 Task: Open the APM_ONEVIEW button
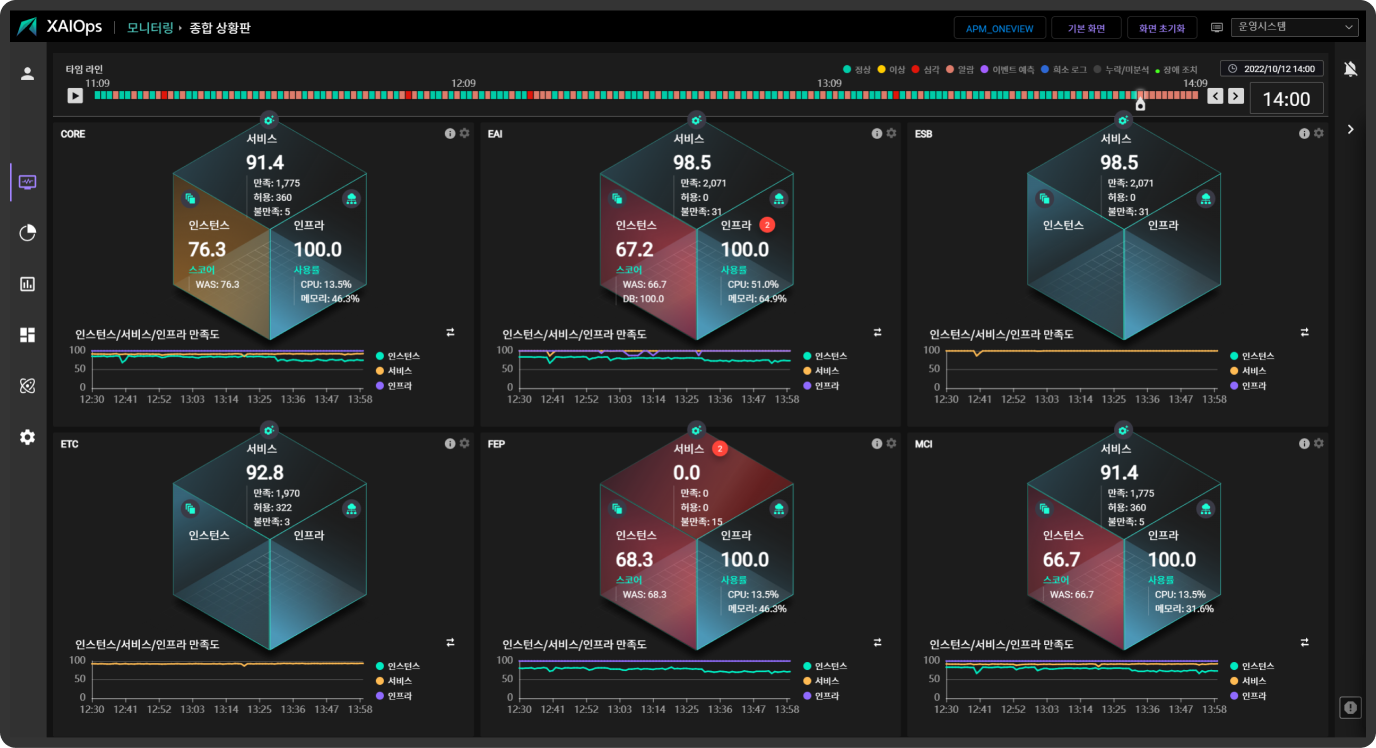click(1000, 28)
